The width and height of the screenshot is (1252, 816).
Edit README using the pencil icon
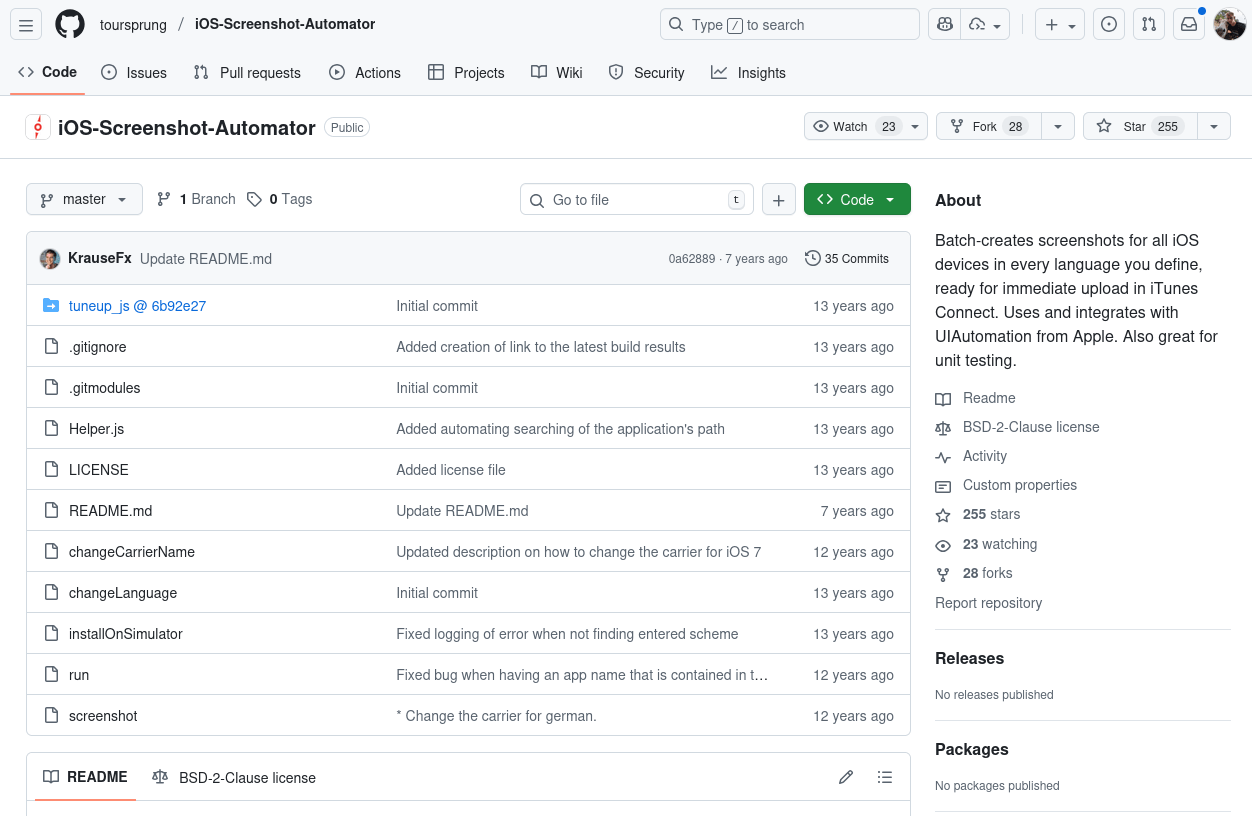[x=846, y=777]
